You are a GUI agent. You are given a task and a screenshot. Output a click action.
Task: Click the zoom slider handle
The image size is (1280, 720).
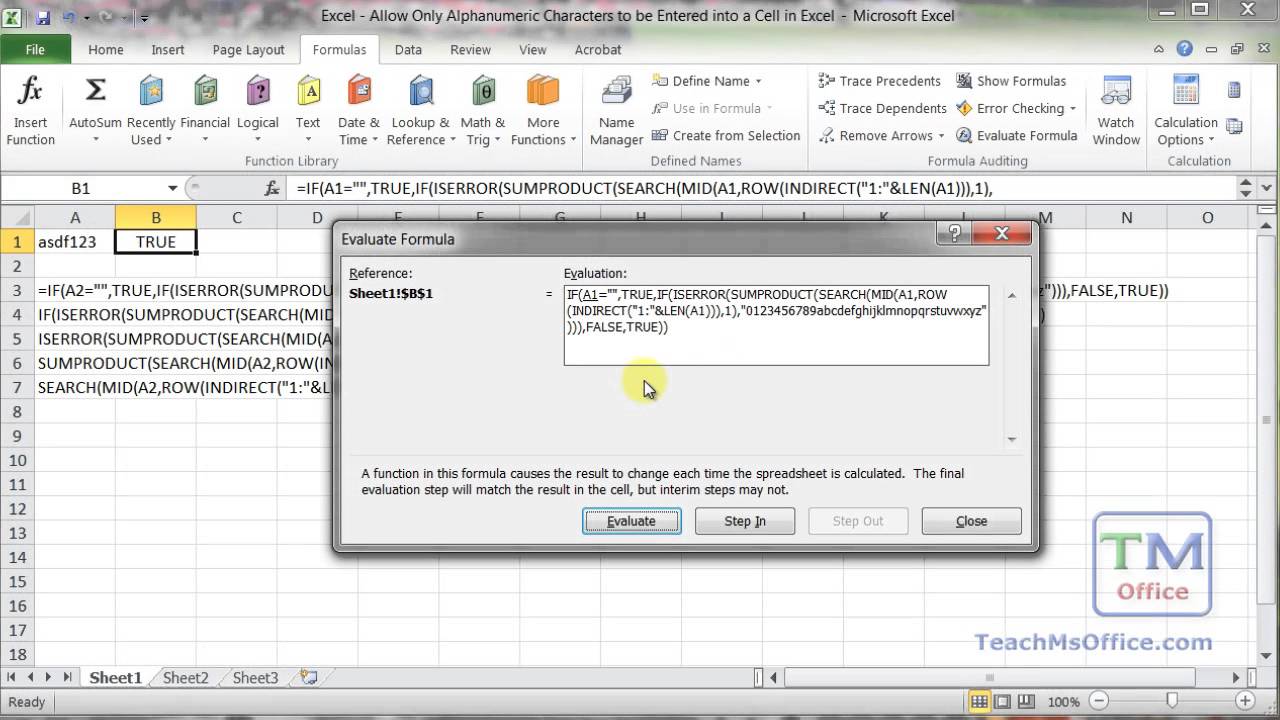click(x=1172, y=702)
